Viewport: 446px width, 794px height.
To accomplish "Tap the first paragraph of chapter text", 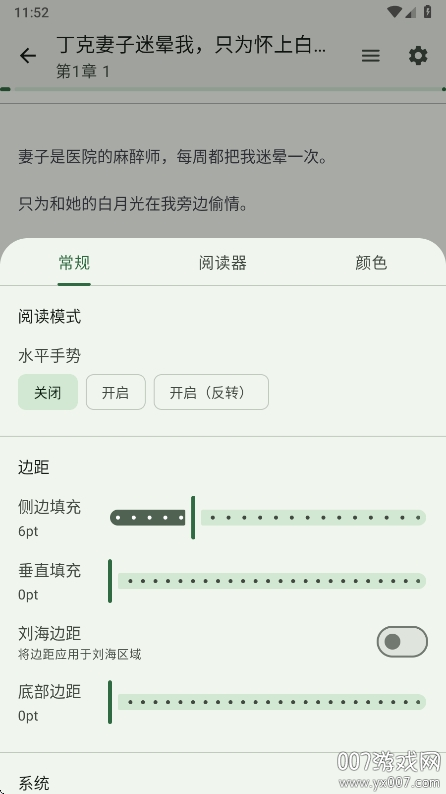I will (173, 157).
